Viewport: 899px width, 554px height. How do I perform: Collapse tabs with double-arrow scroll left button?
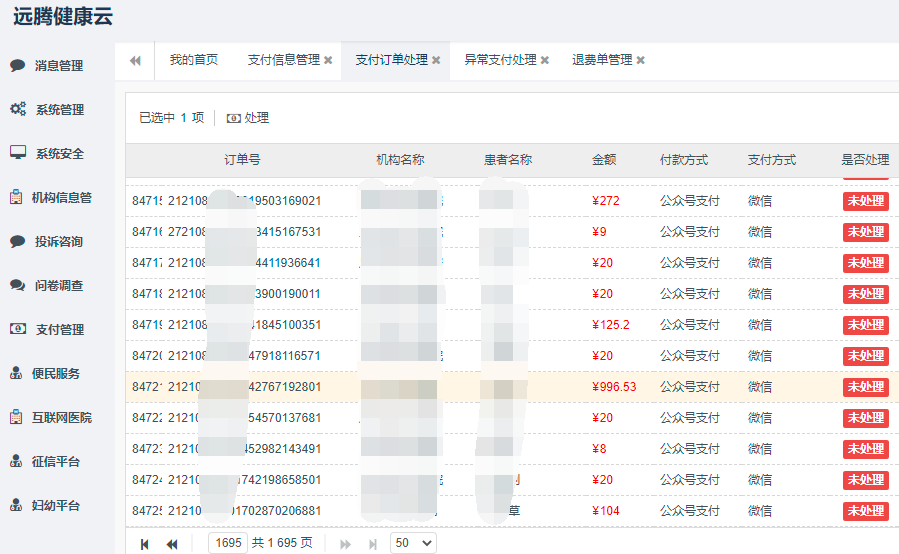135,61
